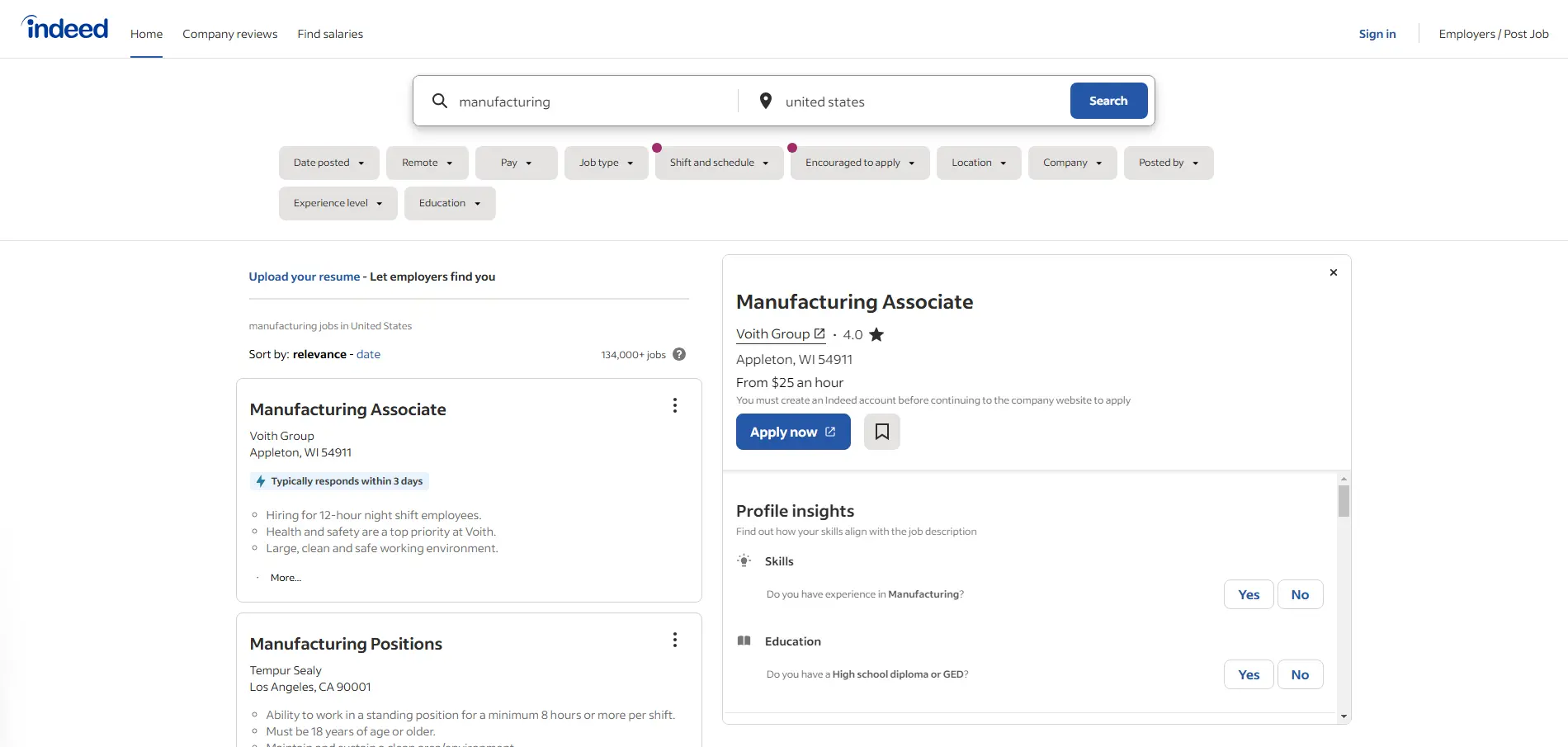Answer No for Manufacturing experience
Image resolution: width=1568 pixels, height=747 pixels.
tap(1300, 594)
